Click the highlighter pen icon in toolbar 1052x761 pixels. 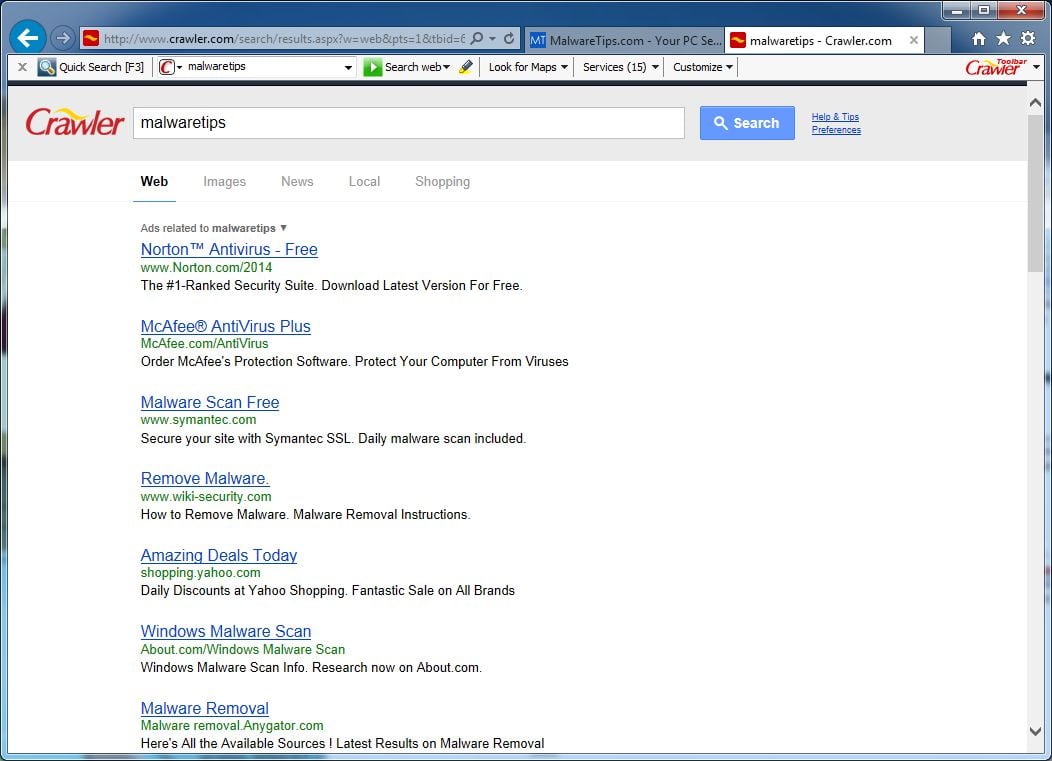pyautogui.click(x=466, y=66)
